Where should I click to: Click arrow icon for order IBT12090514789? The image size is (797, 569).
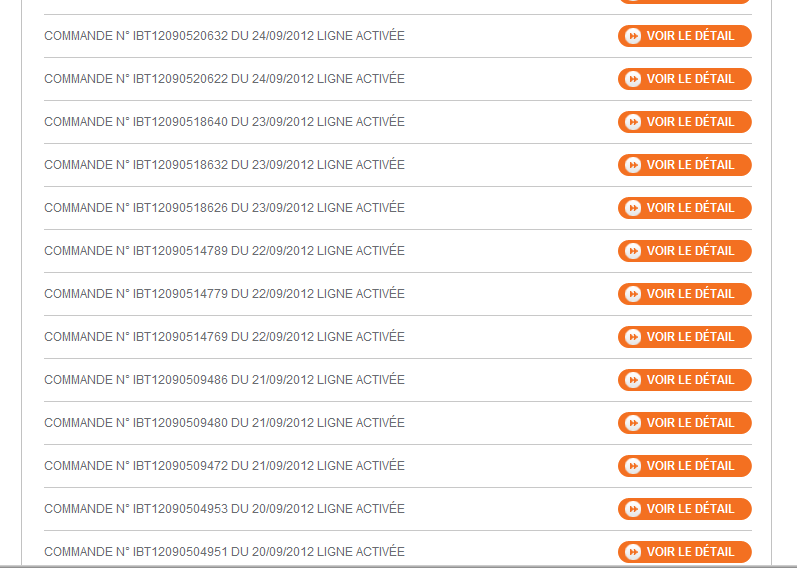633,251
